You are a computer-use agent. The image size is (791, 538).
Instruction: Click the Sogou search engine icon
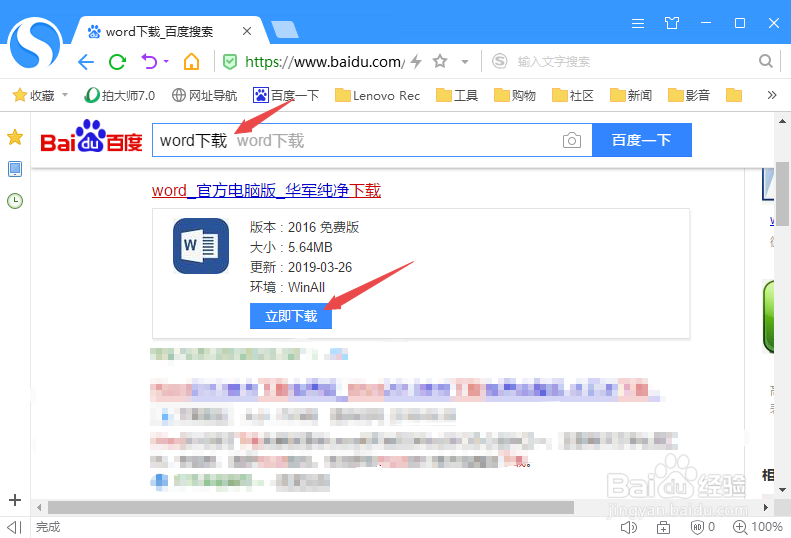coord(499,62)
